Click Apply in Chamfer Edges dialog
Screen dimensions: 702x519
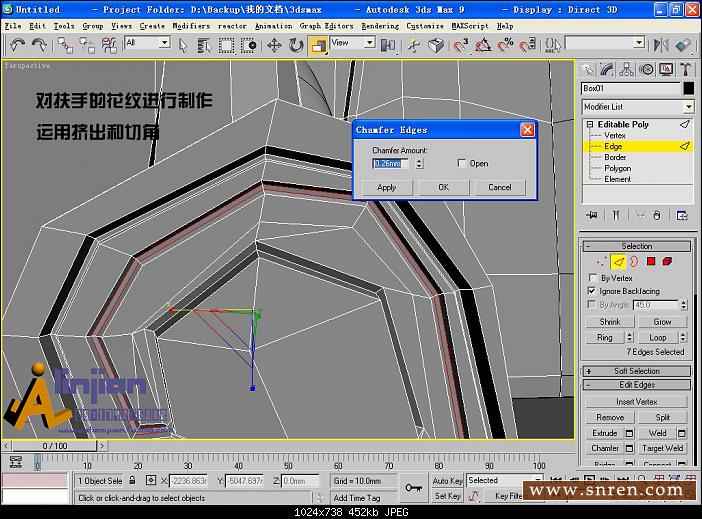pyautogui.click(x=386, y=187)
